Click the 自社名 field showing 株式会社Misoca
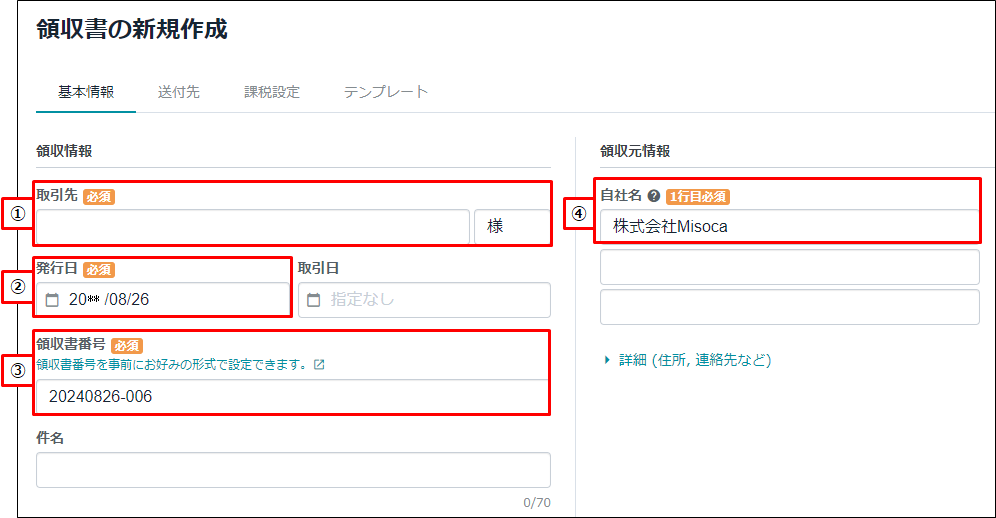Image resolution: width=996 pixels, height=518 pixels. click(x=790, y=226)
